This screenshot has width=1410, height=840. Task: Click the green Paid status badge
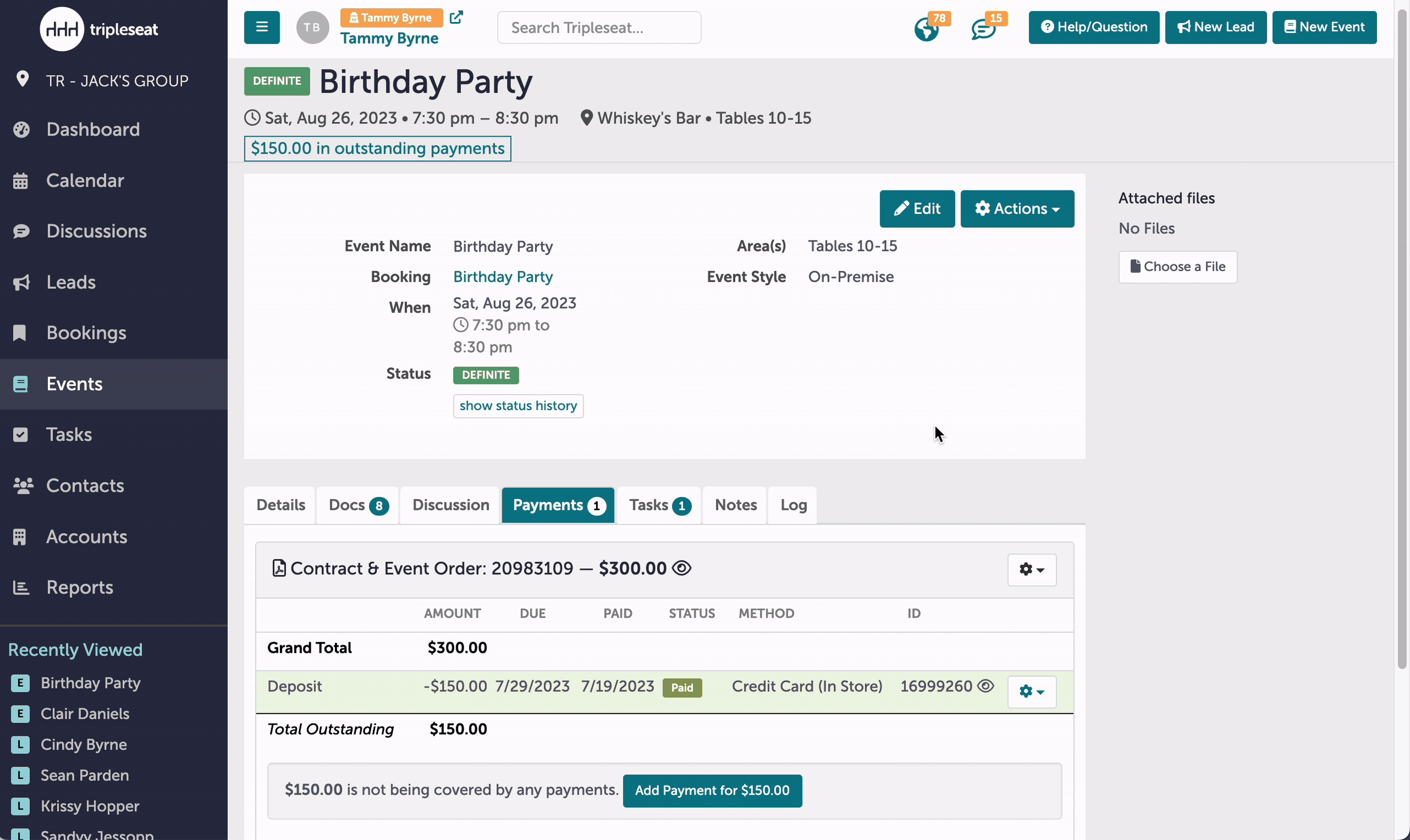click(682, 688)
